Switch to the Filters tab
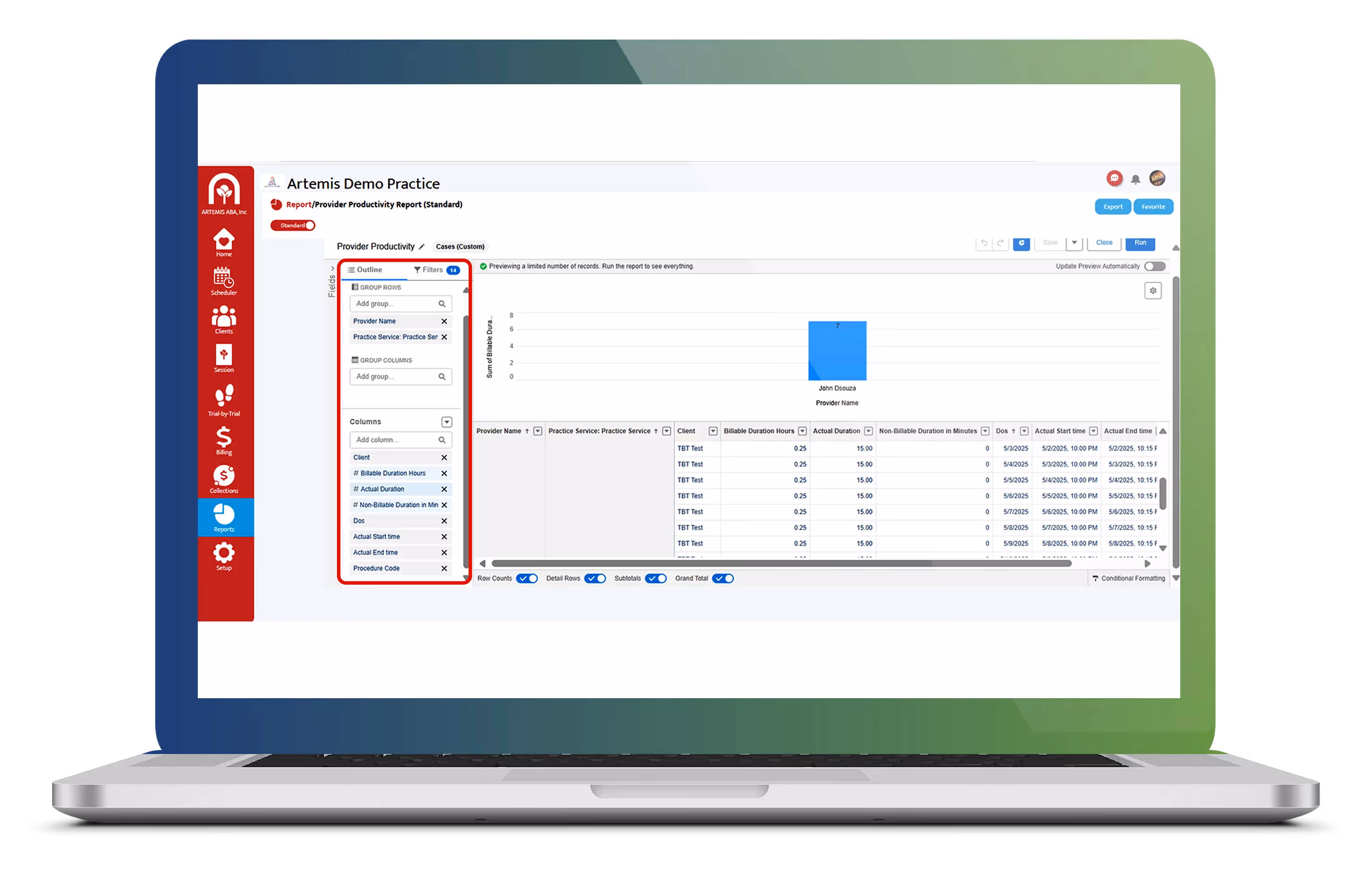This screenshot has width=1372, height=876. coord(433,270)
